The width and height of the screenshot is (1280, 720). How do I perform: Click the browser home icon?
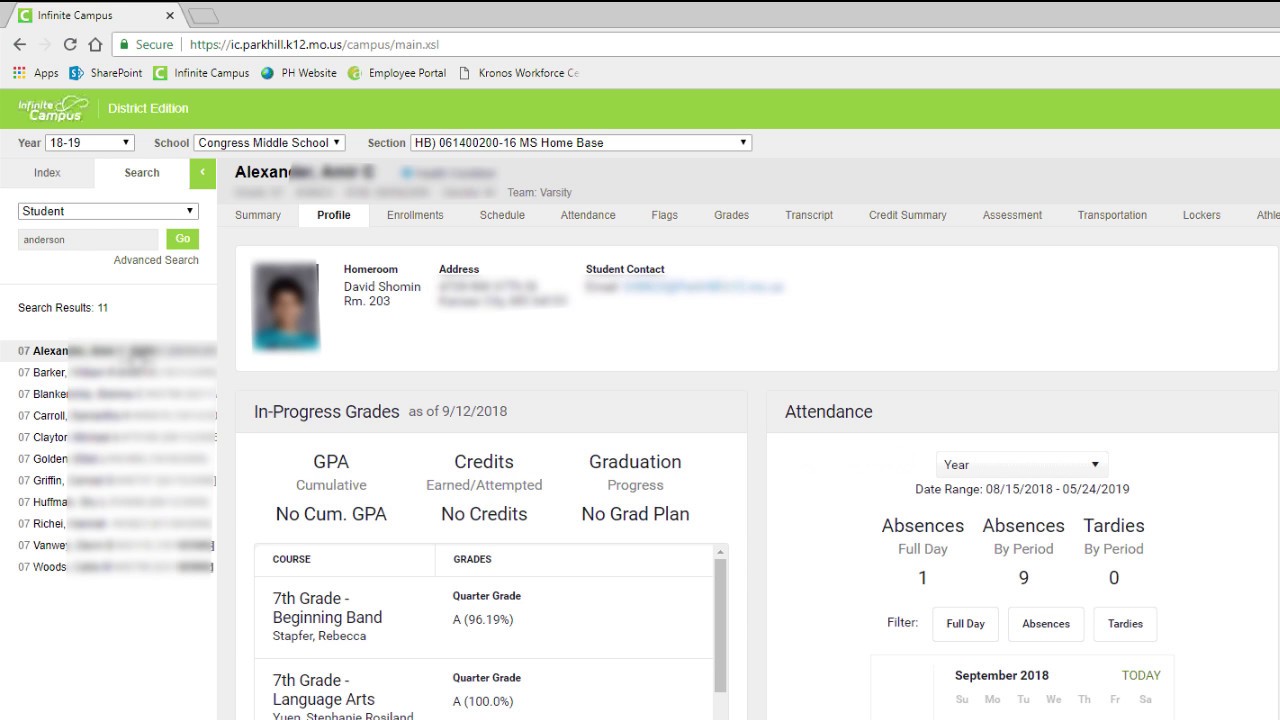(95, 44)
